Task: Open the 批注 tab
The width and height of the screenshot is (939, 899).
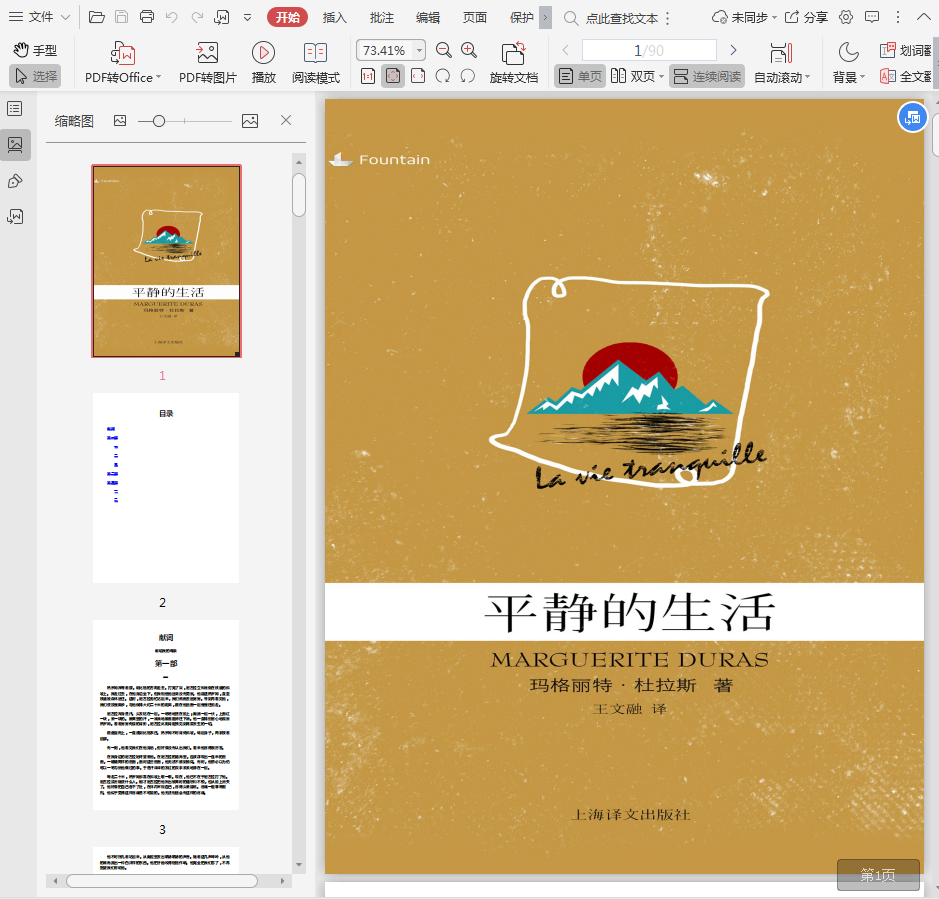Action: [381, 17]
